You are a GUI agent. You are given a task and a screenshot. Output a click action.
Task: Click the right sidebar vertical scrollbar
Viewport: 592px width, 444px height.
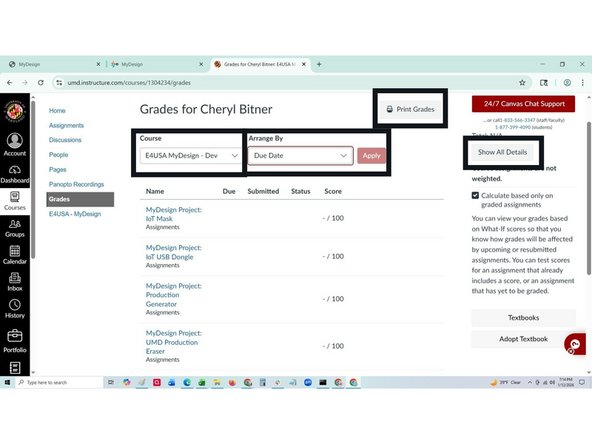(x=589, y=198)
